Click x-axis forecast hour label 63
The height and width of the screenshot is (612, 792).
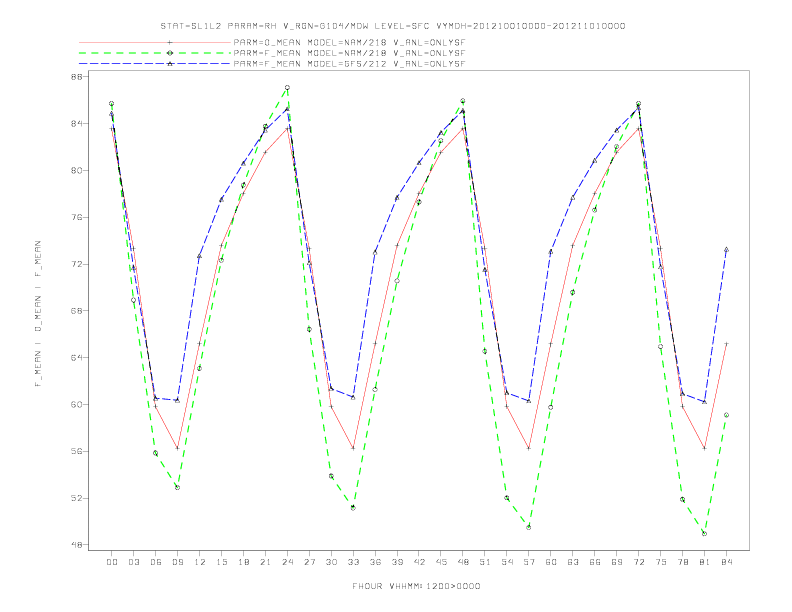(x=573, y=562)
